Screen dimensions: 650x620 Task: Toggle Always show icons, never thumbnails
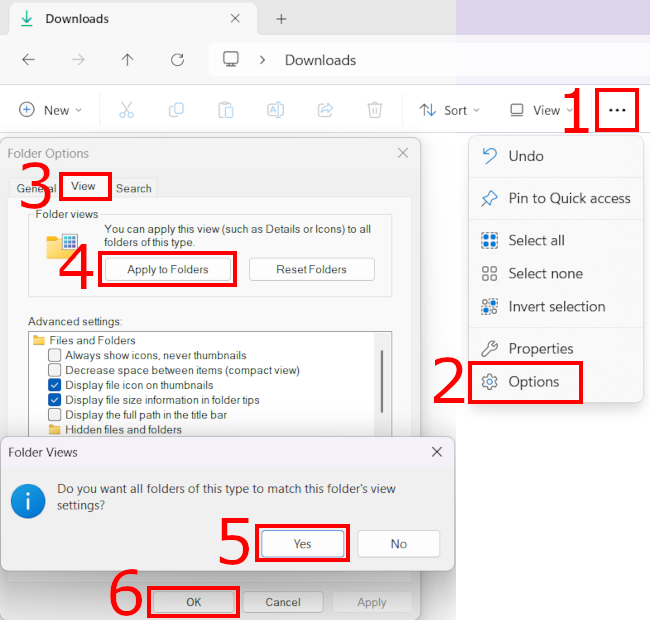tap(54, 355)
